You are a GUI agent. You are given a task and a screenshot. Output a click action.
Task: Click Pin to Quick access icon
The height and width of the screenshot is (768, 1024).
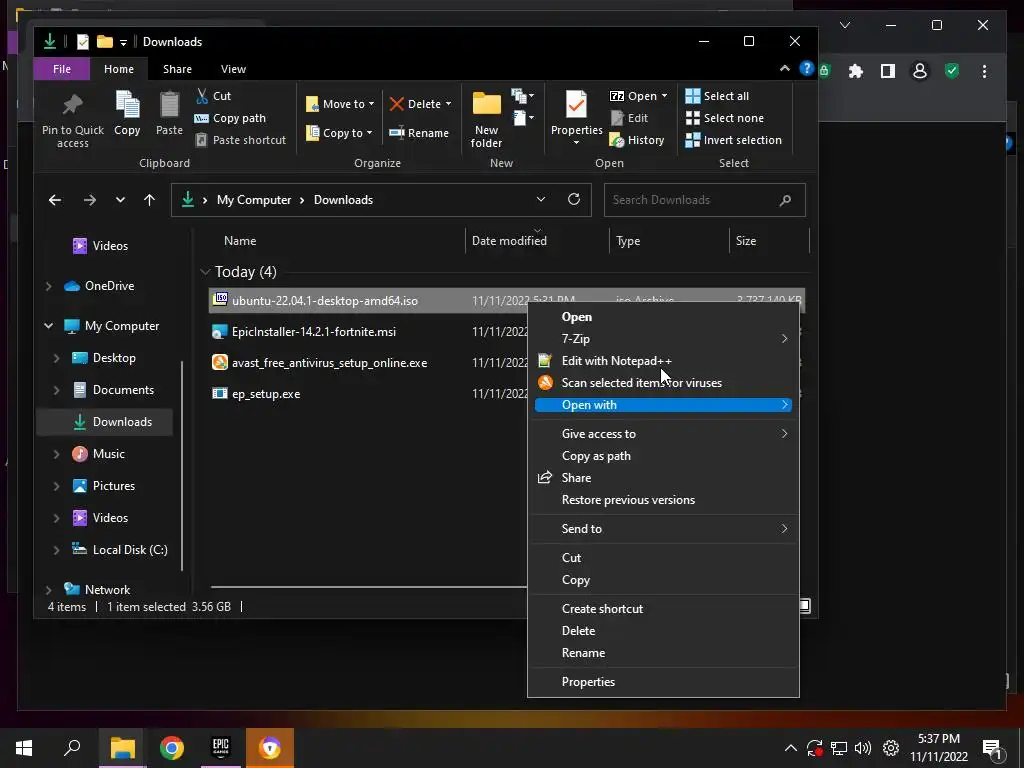(72, 105)
